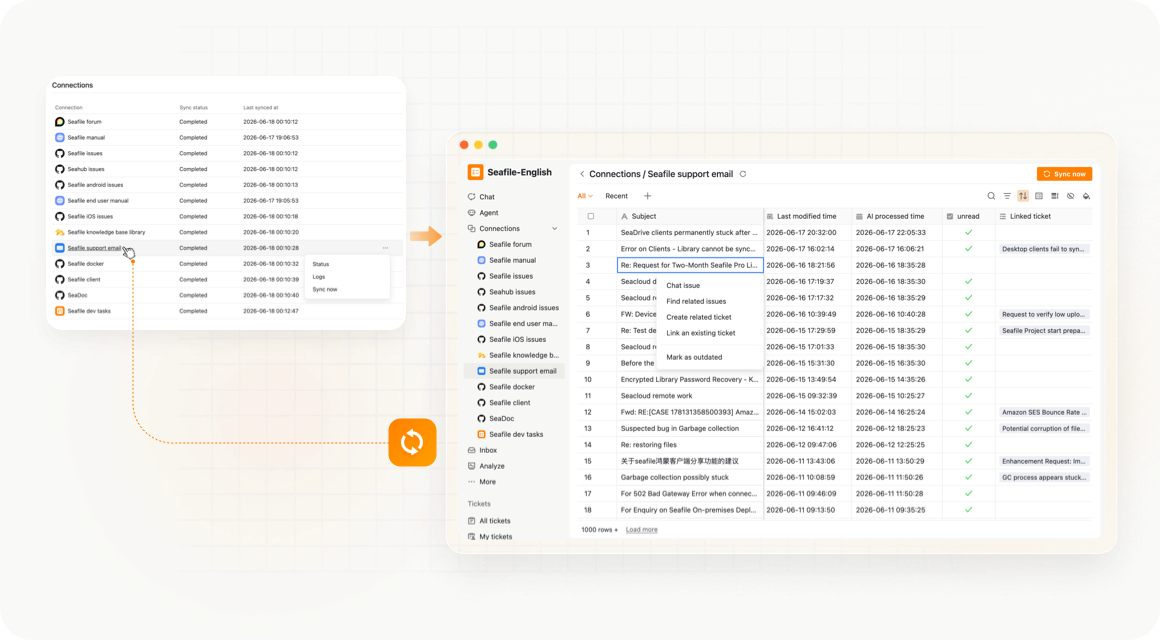Click the highlighted sort icon in toolbar
The width and height of the screenshot is (1160, 640).
click(1023, 196)
